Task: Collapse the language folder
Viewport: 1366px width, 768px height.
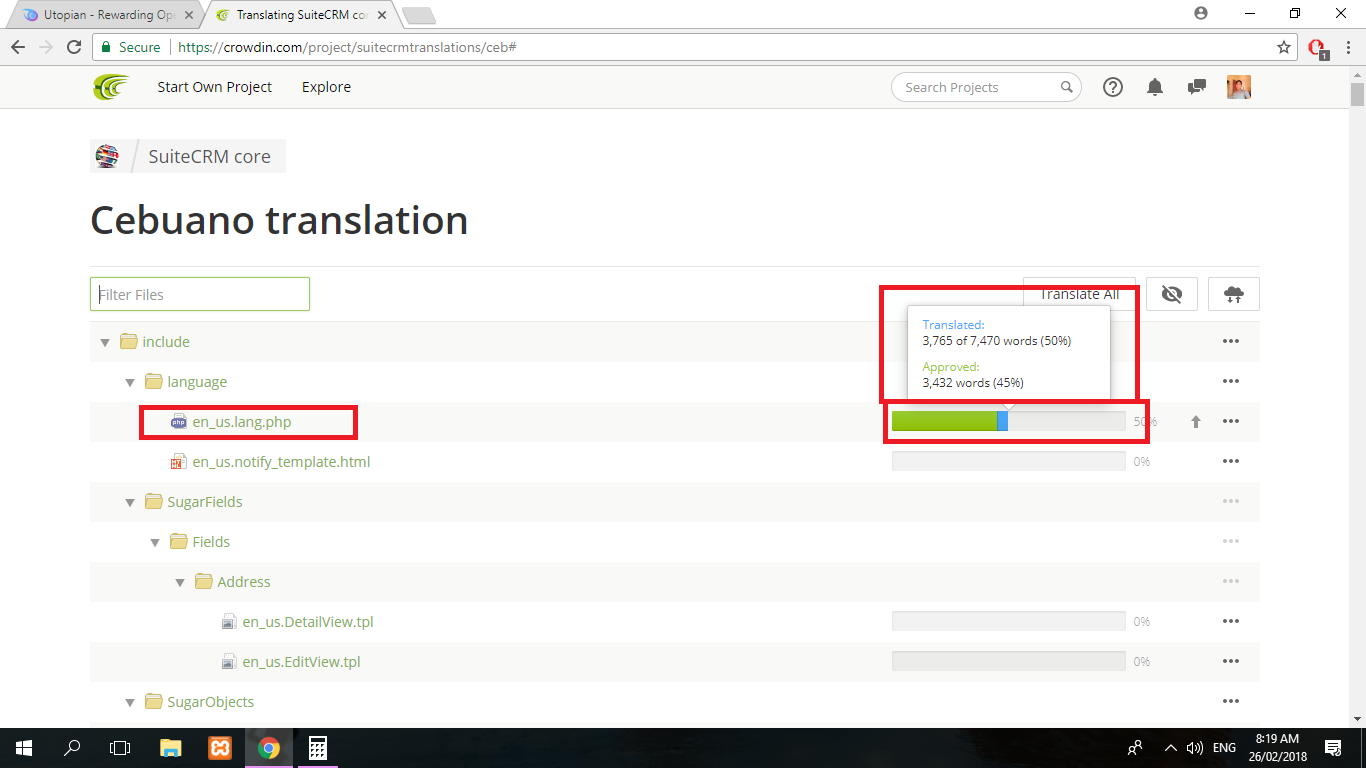Action: 130,382
